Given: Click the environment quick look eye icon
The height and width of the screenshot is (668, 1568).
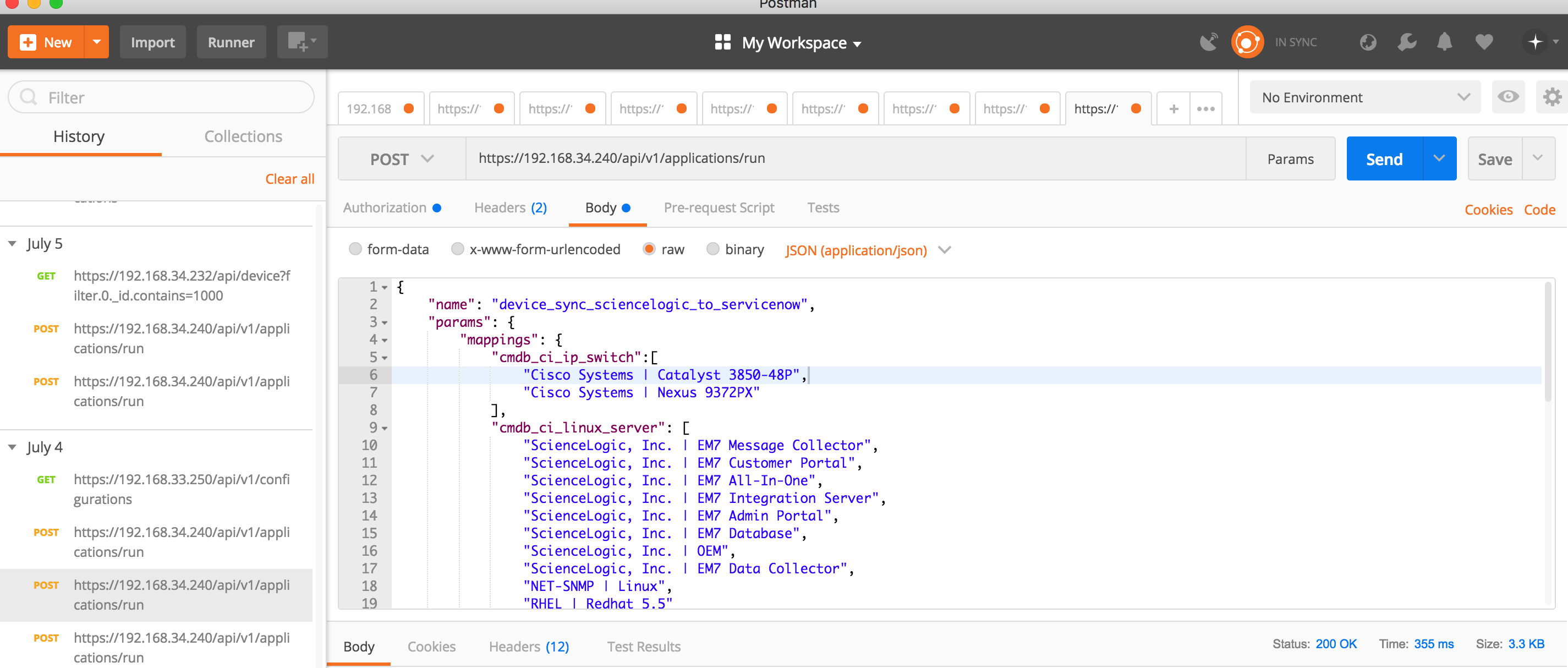Looking at the screenshot, I should point(1507,97).
